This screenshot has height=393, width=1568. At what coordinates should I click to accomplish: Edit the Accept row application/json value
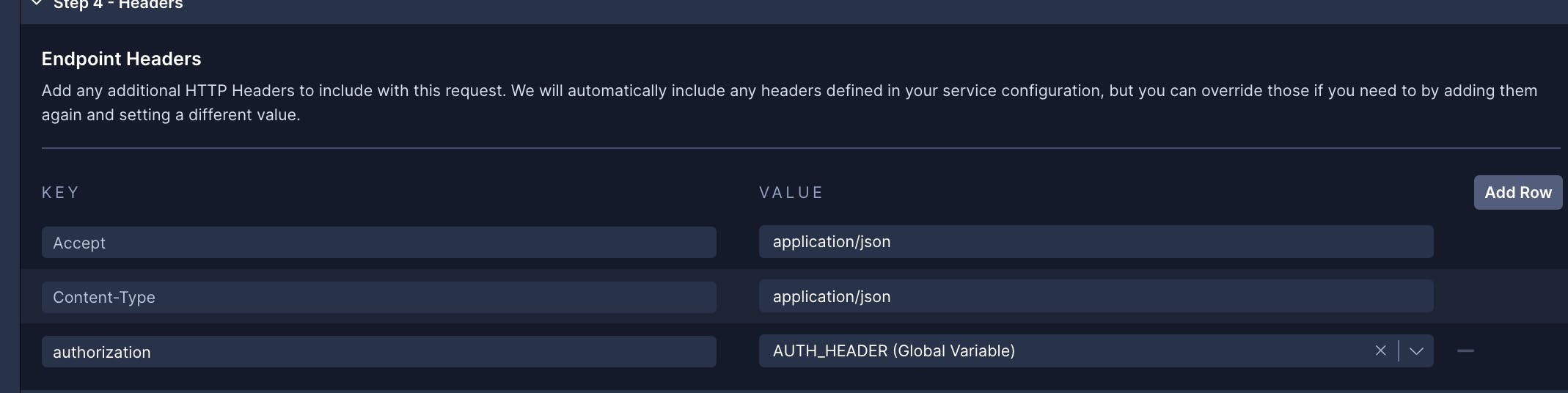point(1096,242)
